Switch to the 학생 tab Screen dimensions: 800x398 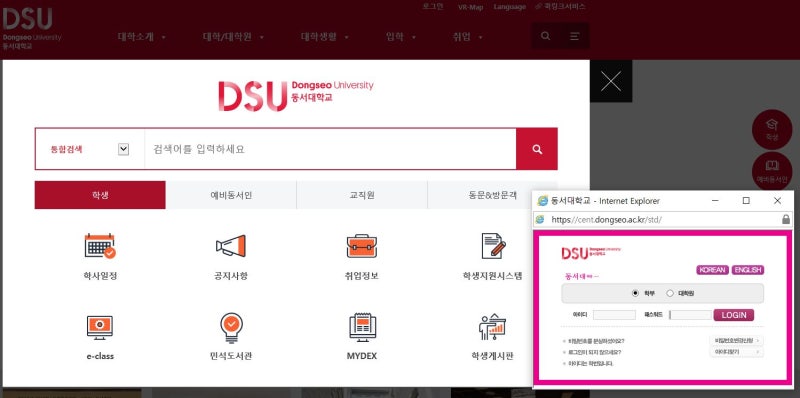[100, 195]
